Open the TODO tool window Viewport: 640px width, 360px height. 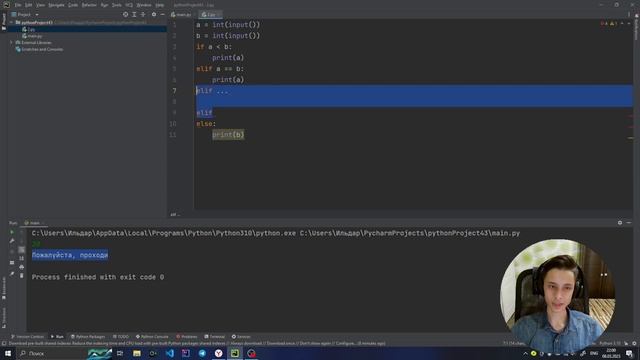pyautogui.click(x=121, y=337)
